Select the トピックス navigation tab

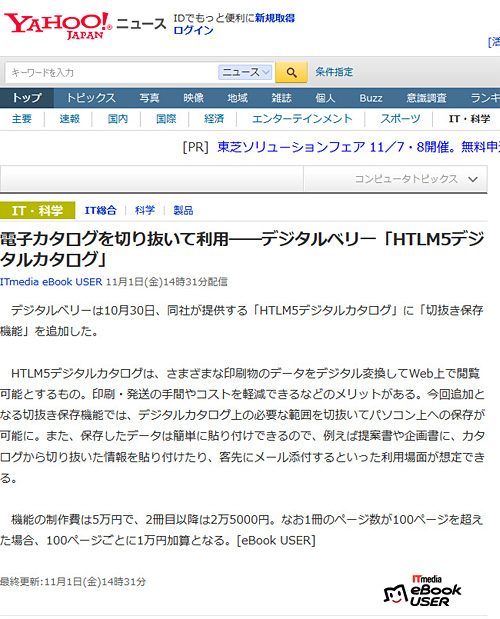coord(91,98)
